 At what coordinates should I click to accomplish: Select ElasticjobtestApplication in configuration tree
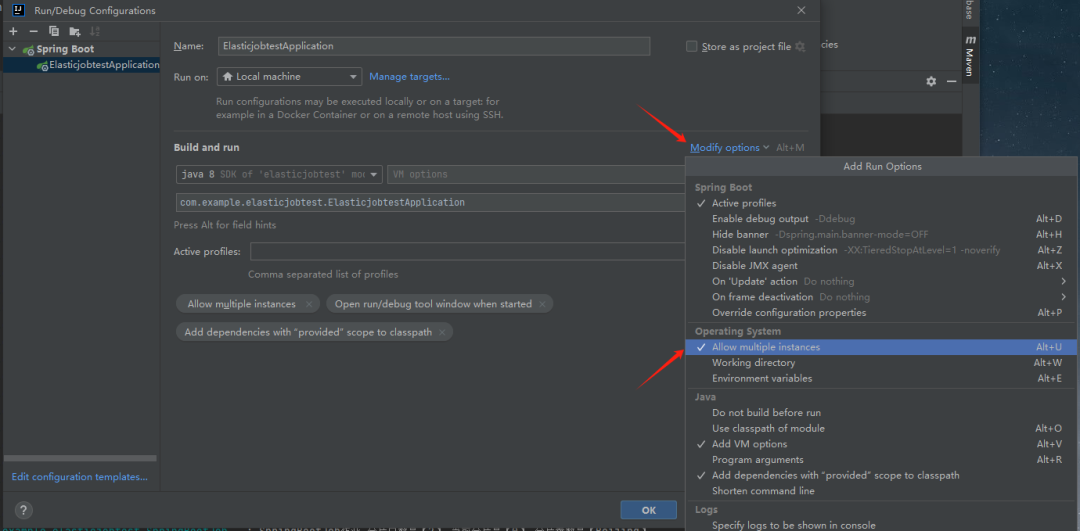[81, 65]
